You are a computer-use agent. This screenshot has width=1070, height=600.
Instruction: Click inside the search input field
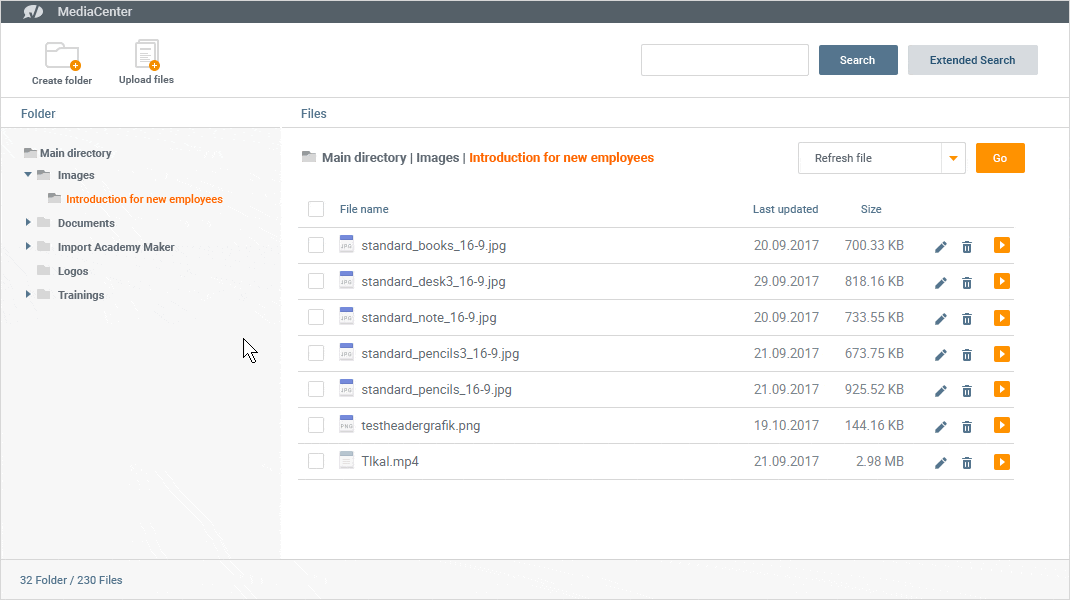click(724, 60)
